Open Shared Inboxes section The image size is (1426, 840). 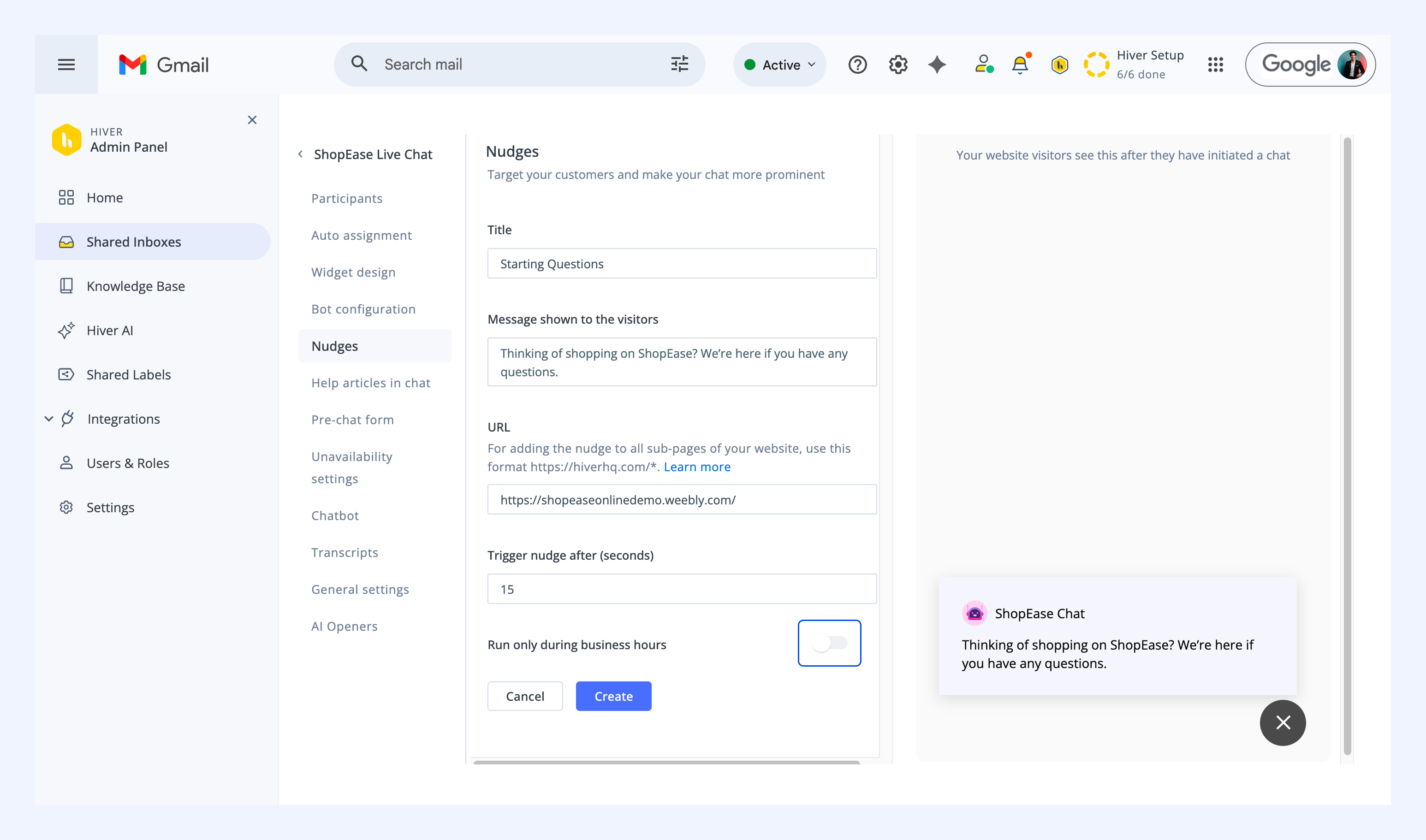click(153, 242)
